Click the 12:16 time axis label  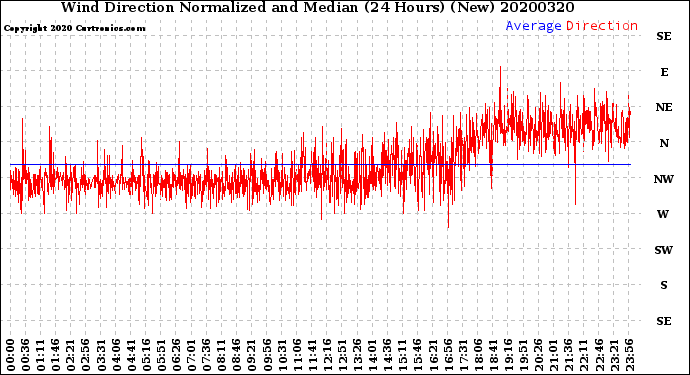tap(327, 355)
